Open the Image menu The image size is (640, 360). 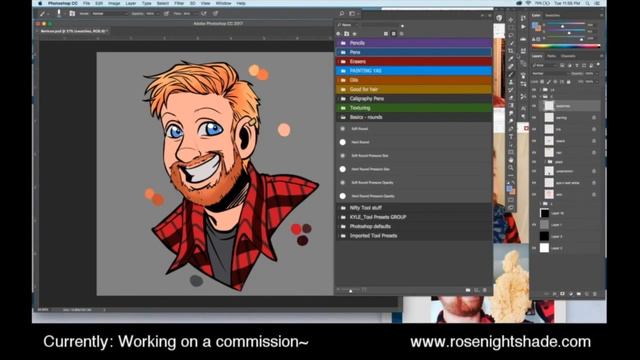click(x=114, y=3)
